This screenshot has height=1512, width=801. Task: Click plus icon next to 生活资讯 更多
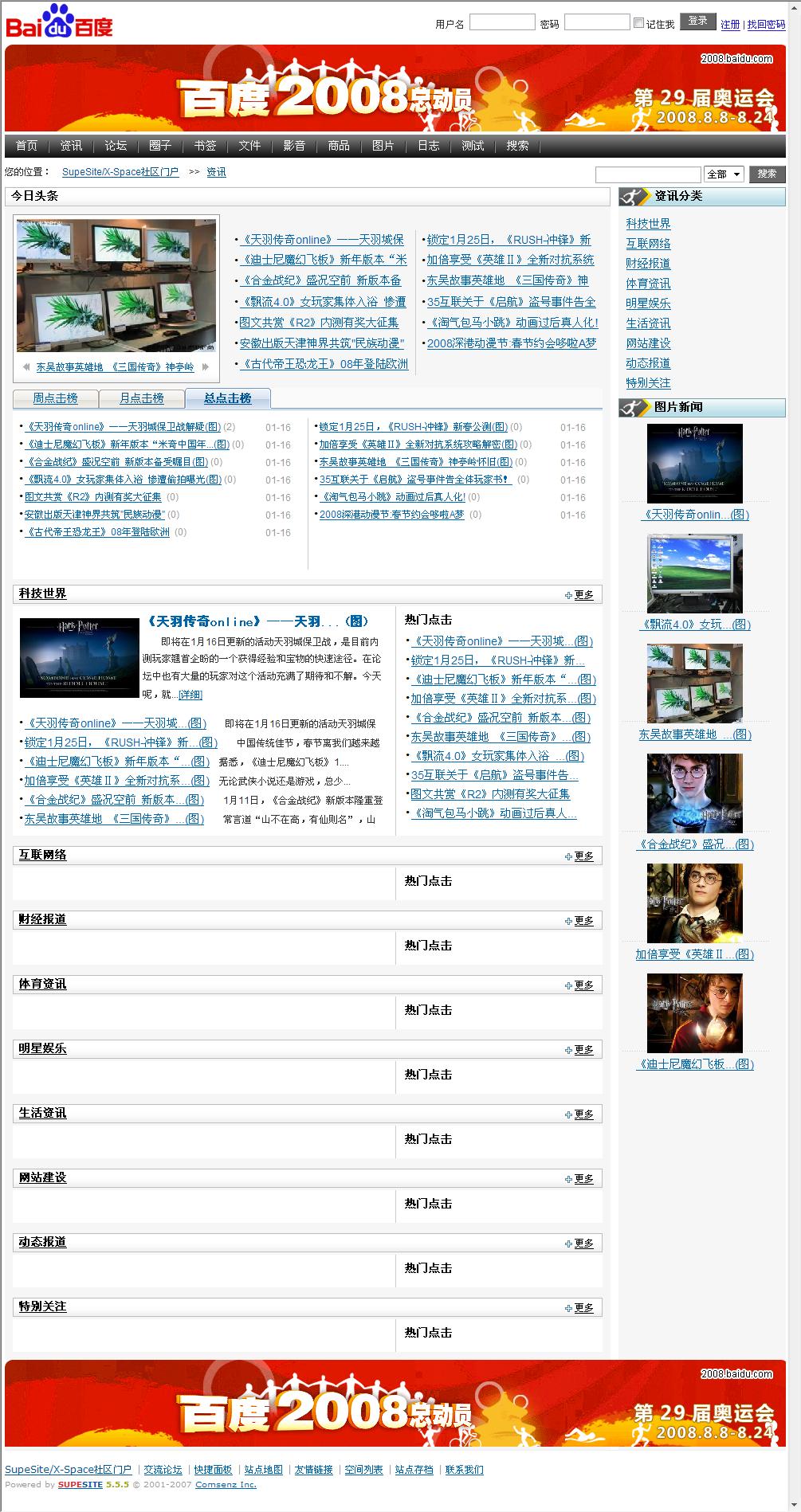[x=568, y=1114]
